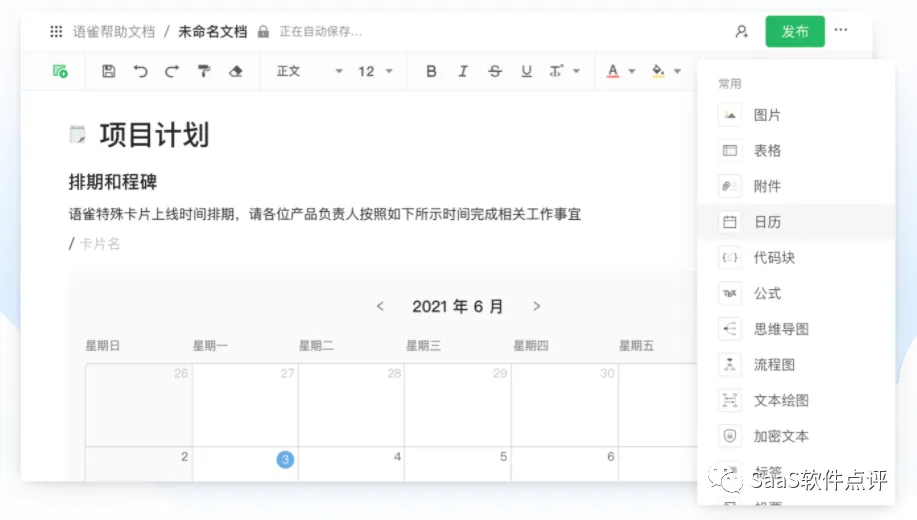The width and height of the screenshot is (917, 520).
Task: Insert 流程图 from the card menu
Action: (x=796, y=365)
